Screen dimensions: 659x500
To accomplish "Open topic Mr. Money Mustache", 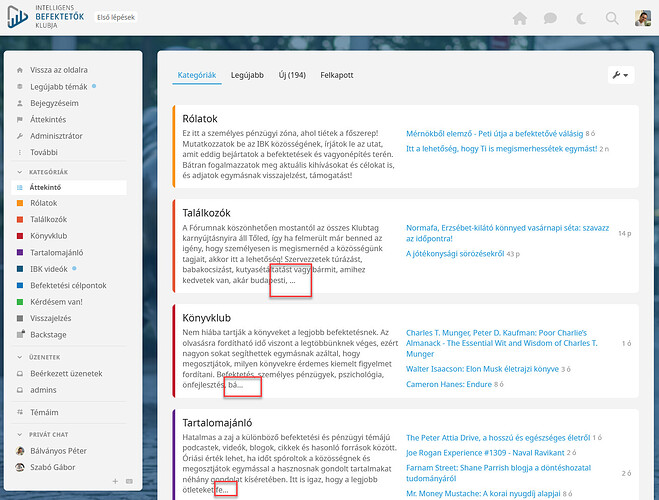I will (x=483, y=494).
